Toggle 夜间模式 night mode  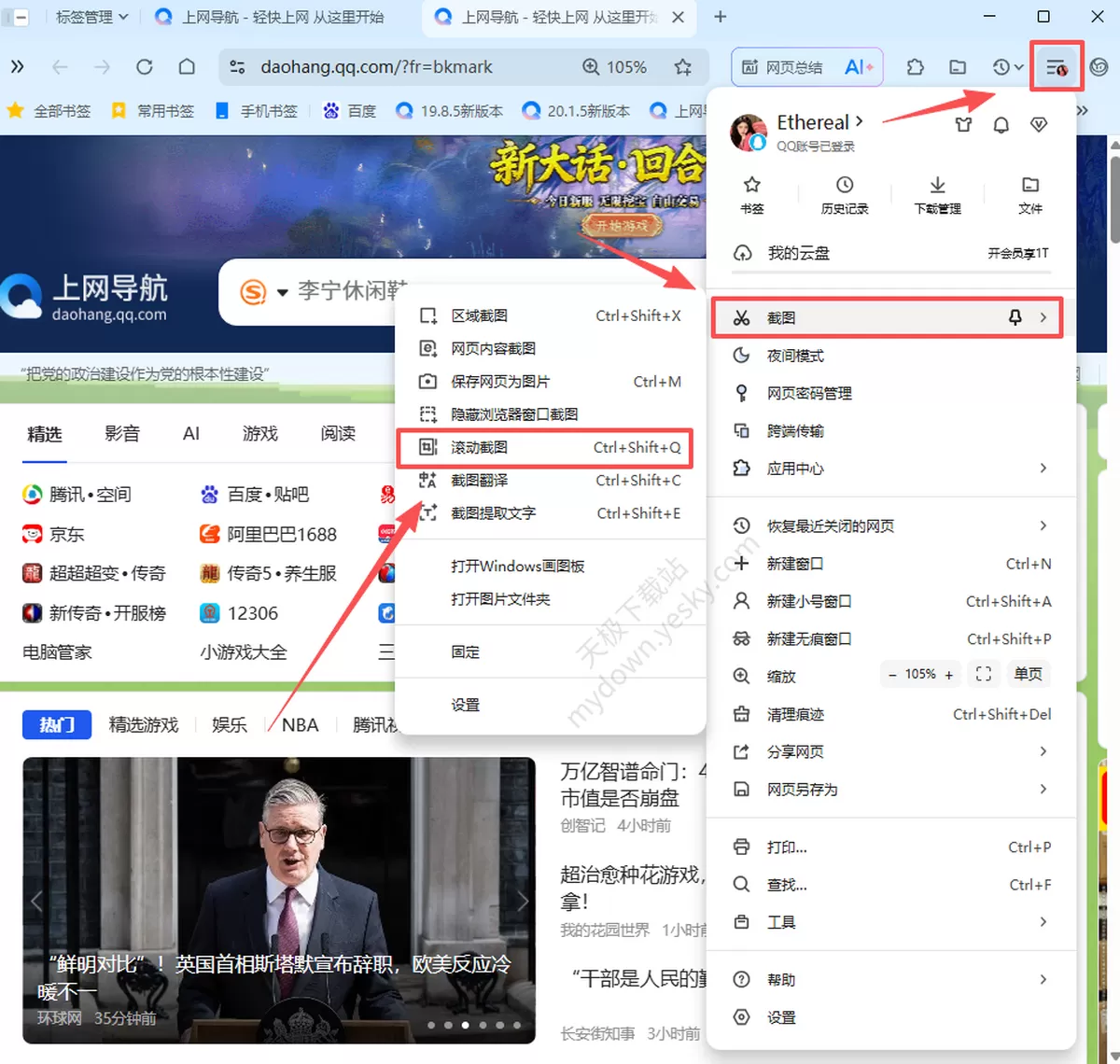pos(892,356)
